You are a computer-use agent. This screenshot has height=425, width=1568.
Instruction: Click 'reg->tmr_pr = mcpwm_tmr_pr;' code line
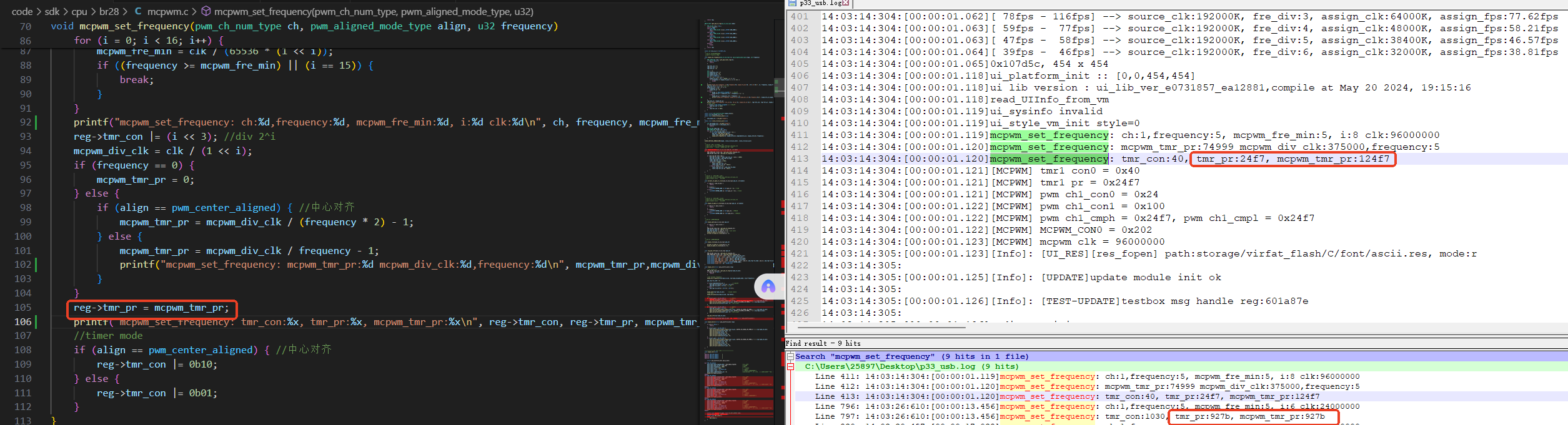152,308
